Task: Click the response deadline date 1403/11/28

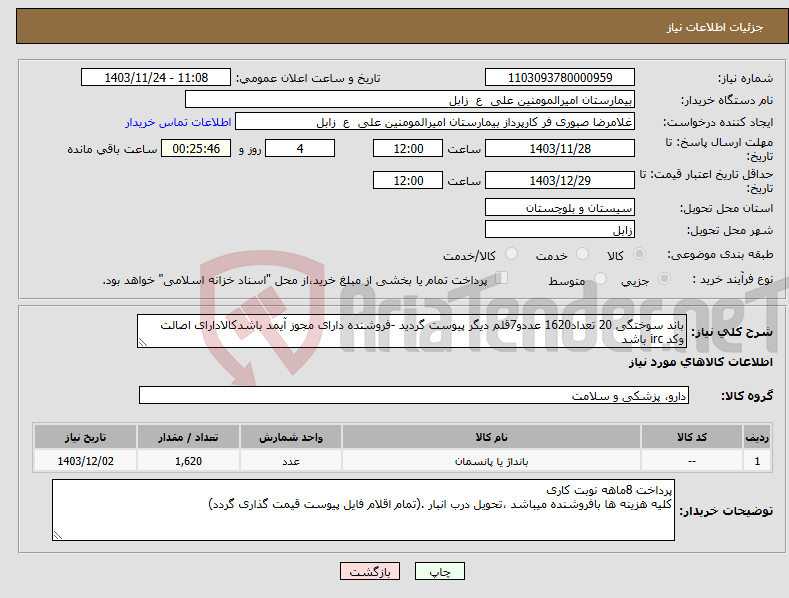Action: [x=560, y=148]
